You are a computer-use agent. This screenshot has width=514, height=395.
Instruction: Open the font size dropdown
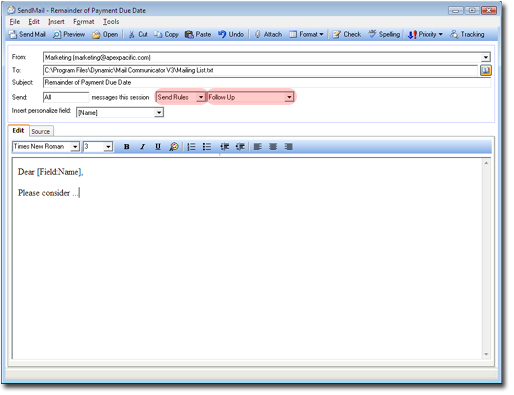coord(108,147)
